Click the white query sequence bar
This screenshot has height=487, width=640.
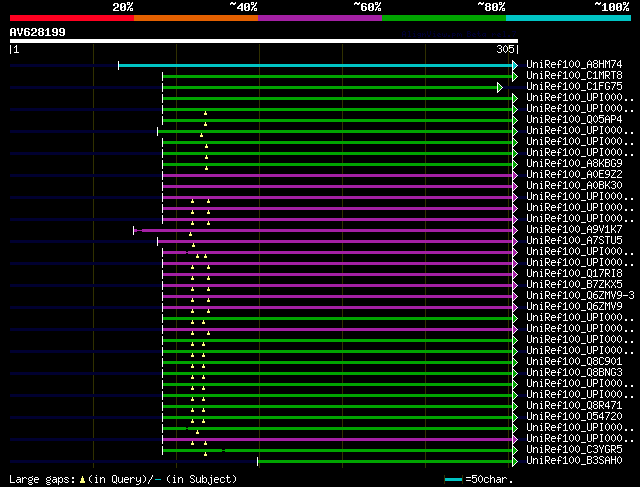(x=264, y=41)
